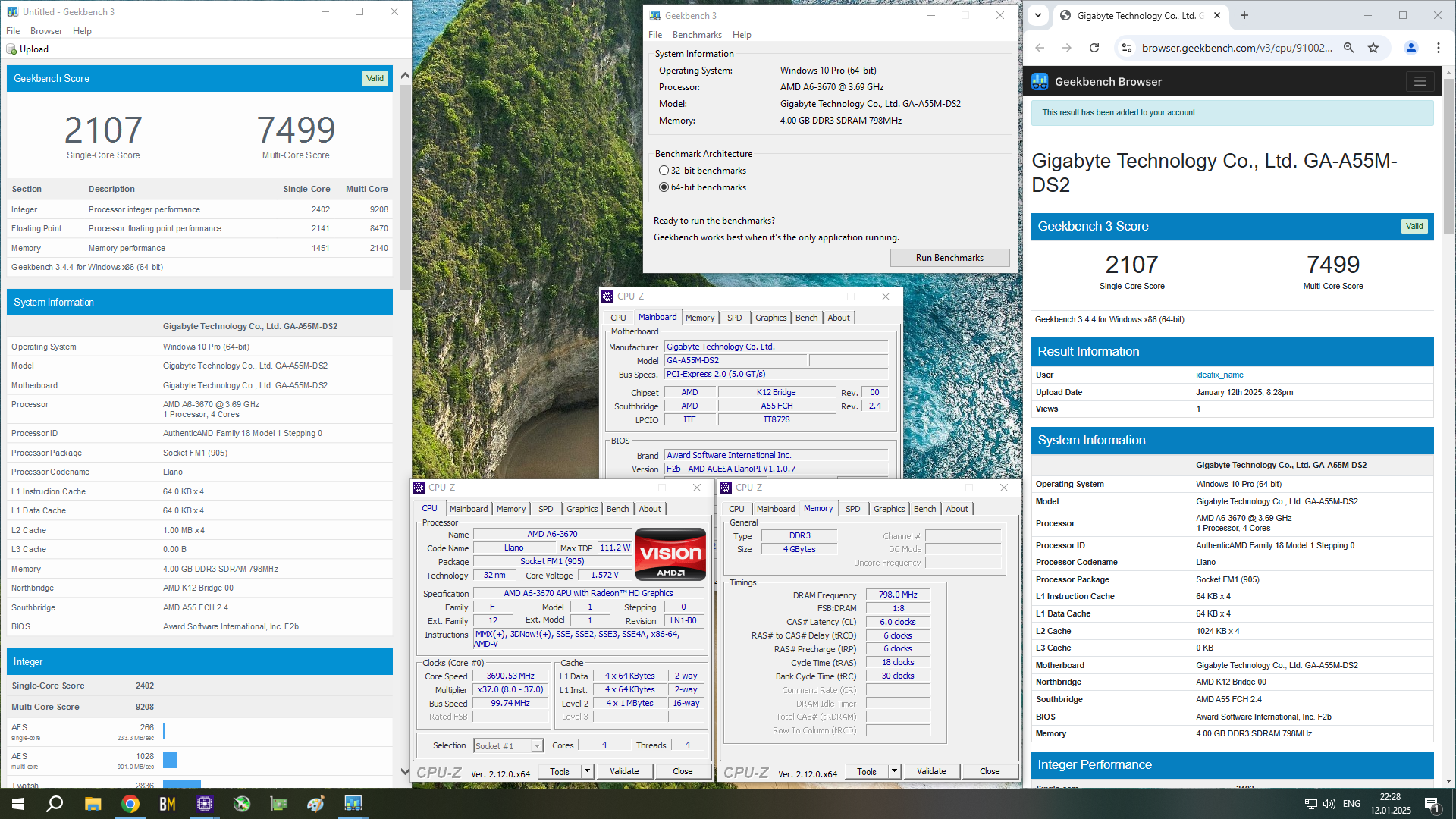This screenshot has width=1456, height=819.
Task: Click Validate in CPU-Z CPU window
Action: [x=624, y=771]
